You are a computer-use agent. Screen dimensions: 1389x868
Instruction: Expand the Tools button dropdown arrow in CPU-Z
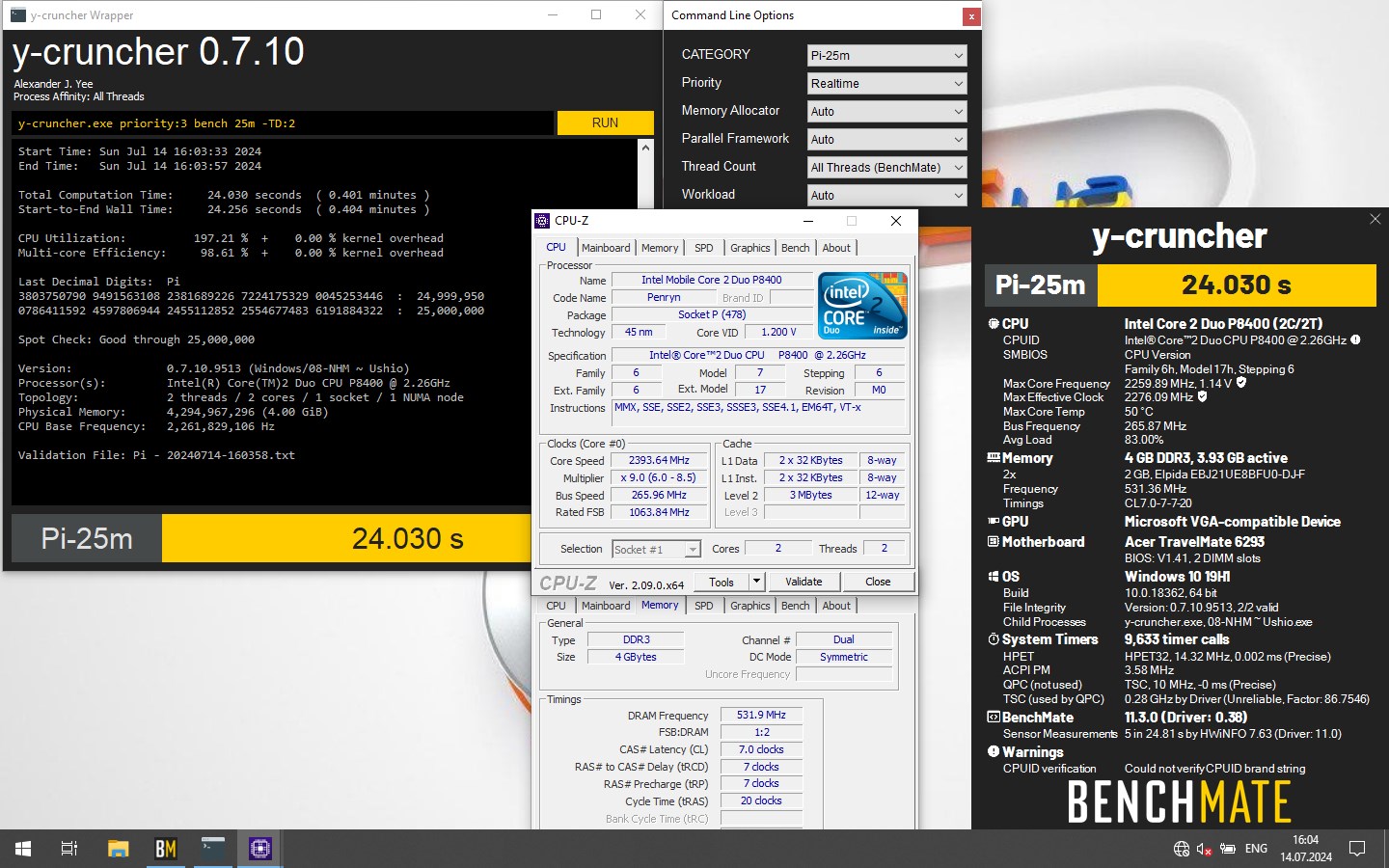click(x=757, y=582)
